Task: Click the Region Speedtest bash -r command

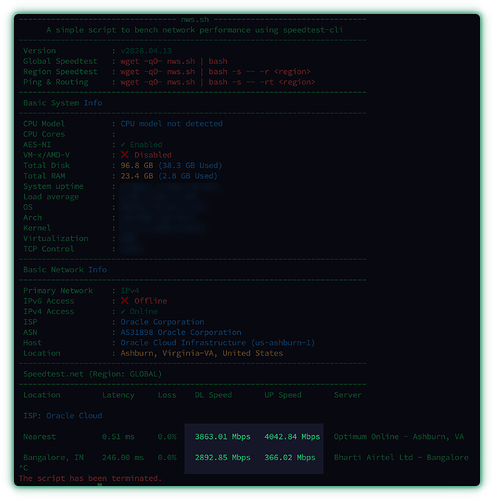Action: tap(215, 72)
